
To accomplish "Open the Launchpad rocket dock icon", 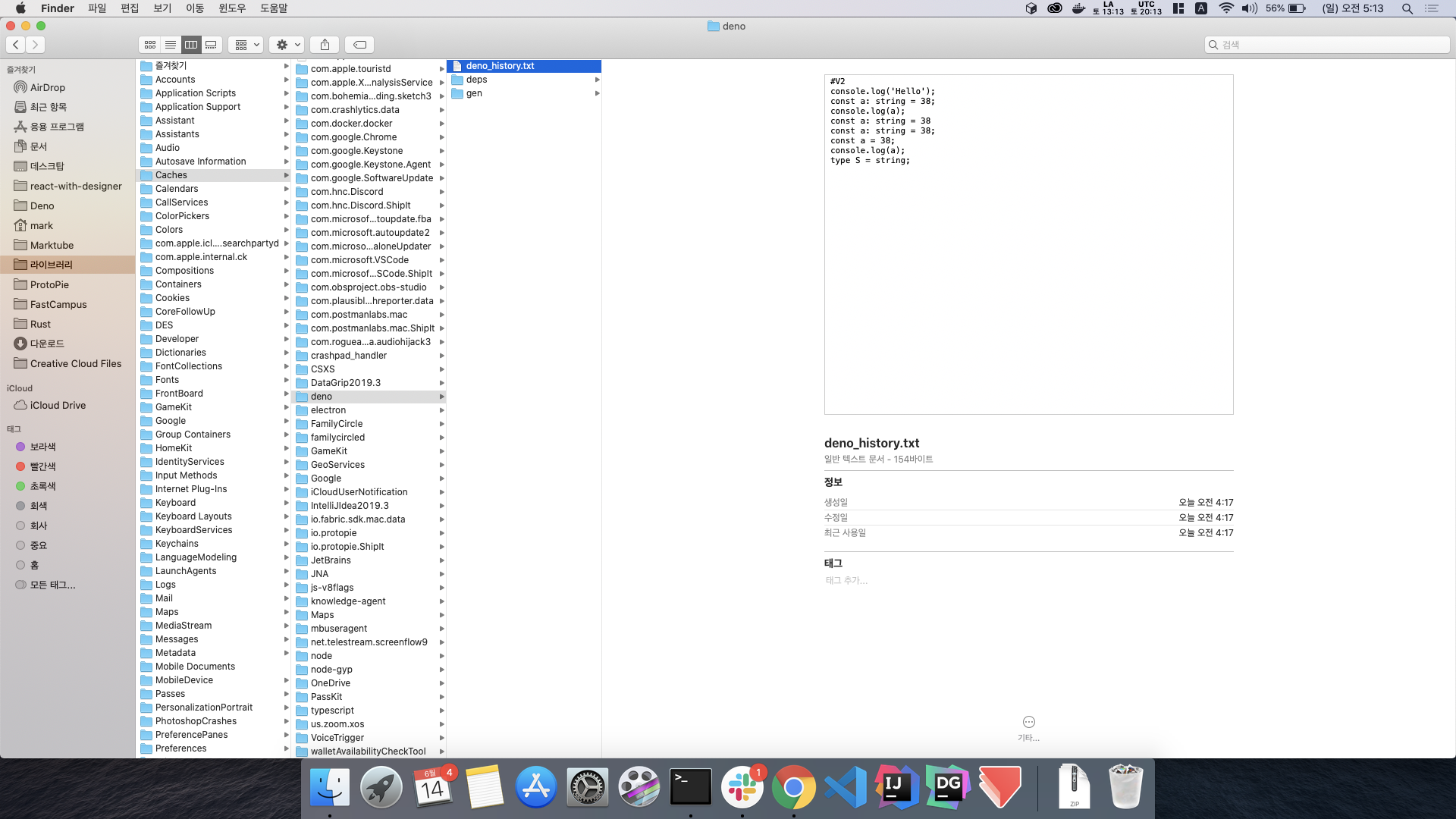I will coord(381,787).
